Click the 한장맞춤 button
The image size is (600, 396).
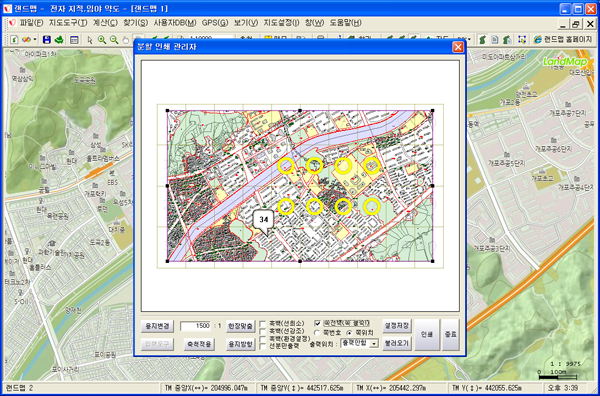(241, 326)
